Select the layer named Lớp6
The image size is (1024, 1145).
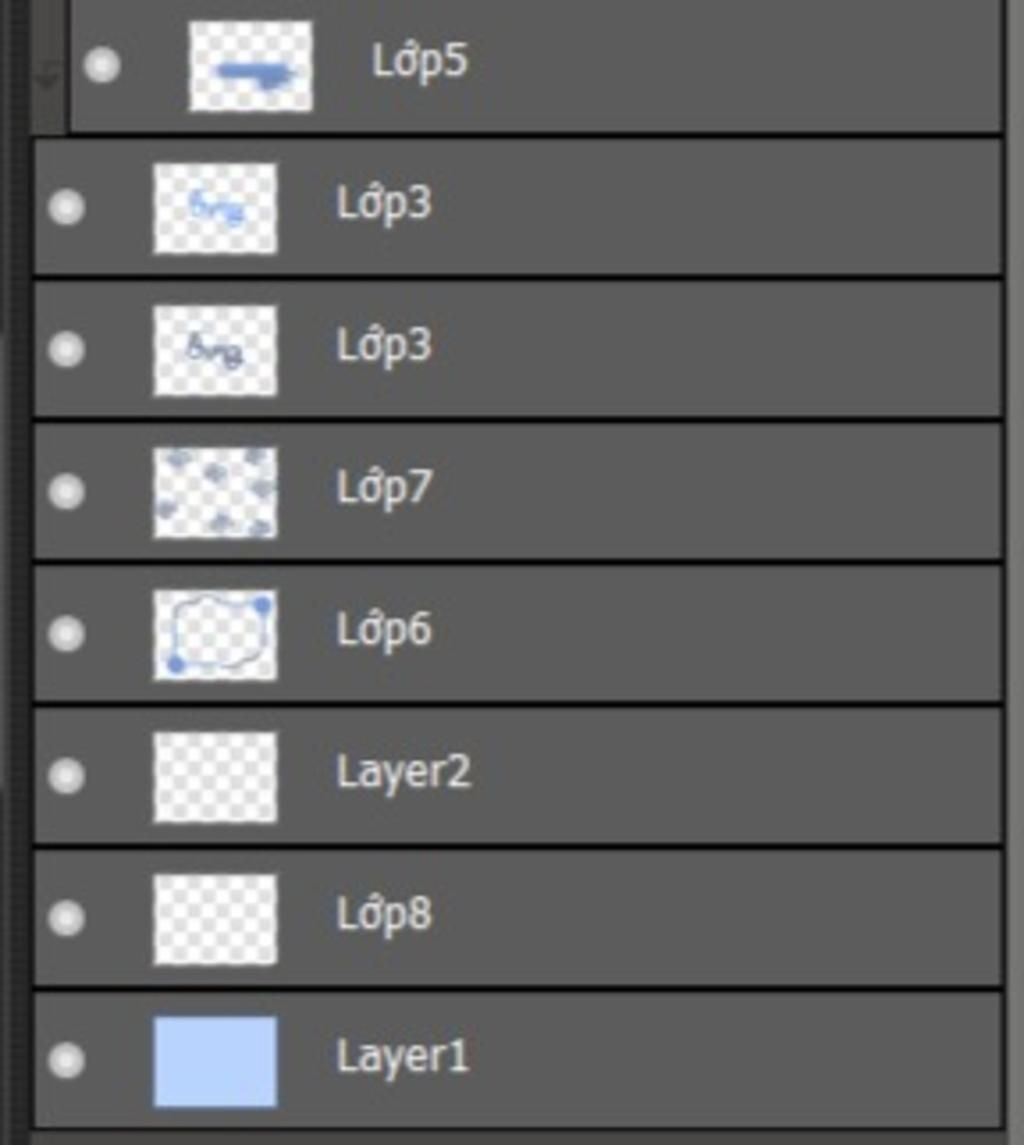pyautogui.click(x=384, y=629)
